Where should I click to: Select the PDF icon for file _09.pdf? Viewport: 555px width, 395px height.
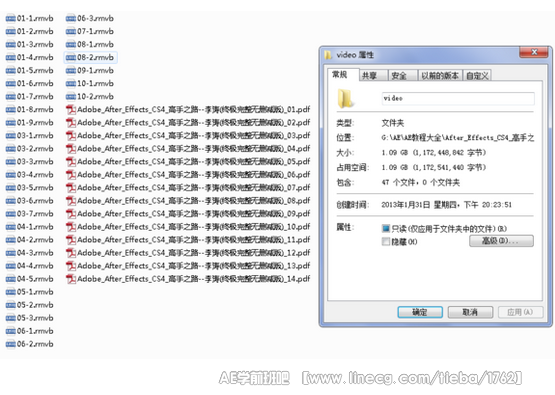click(x=71, y=214)
